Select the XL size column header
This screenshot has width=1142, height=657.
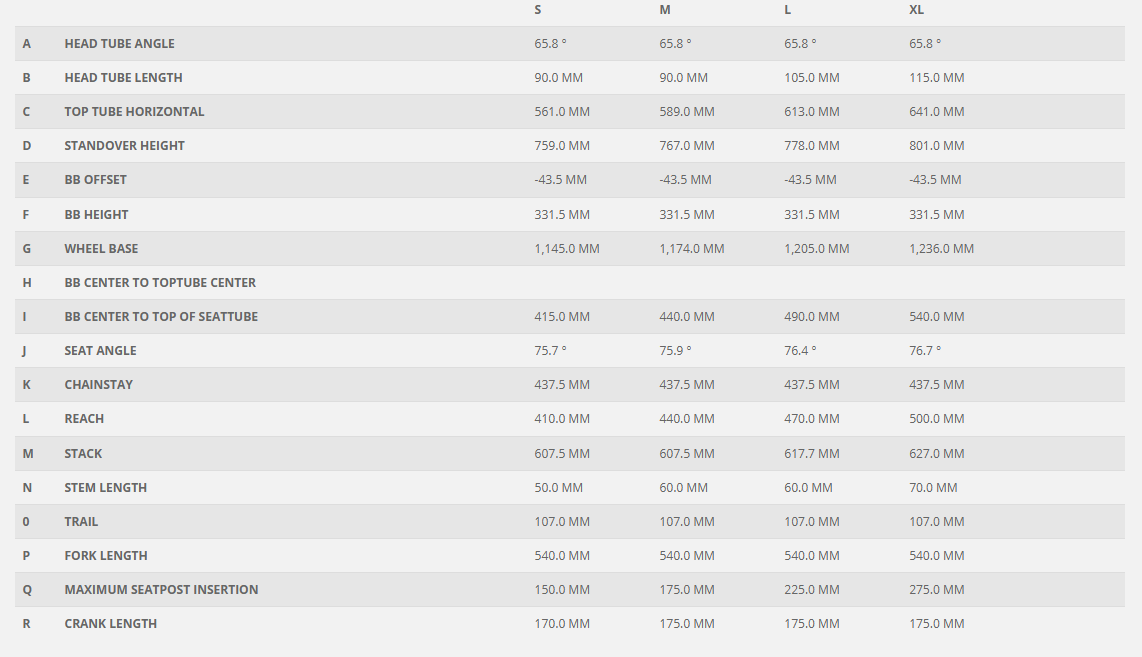click(x=916, y=10)
